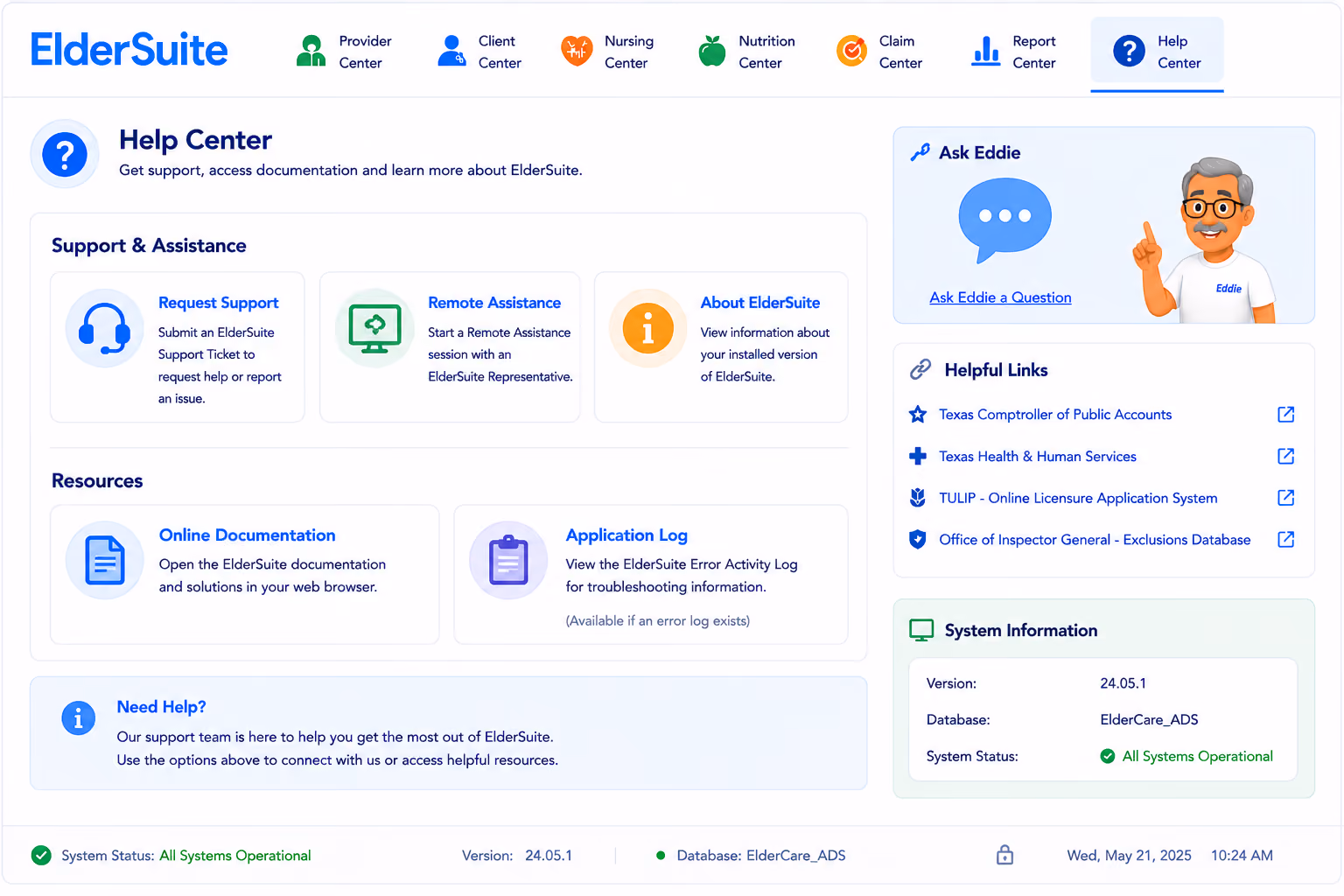Screen dimensions: 1344x896
Task: Click the star icon beside Texas Comptroller
Action: pyautogui.click(x=917, y=415)
